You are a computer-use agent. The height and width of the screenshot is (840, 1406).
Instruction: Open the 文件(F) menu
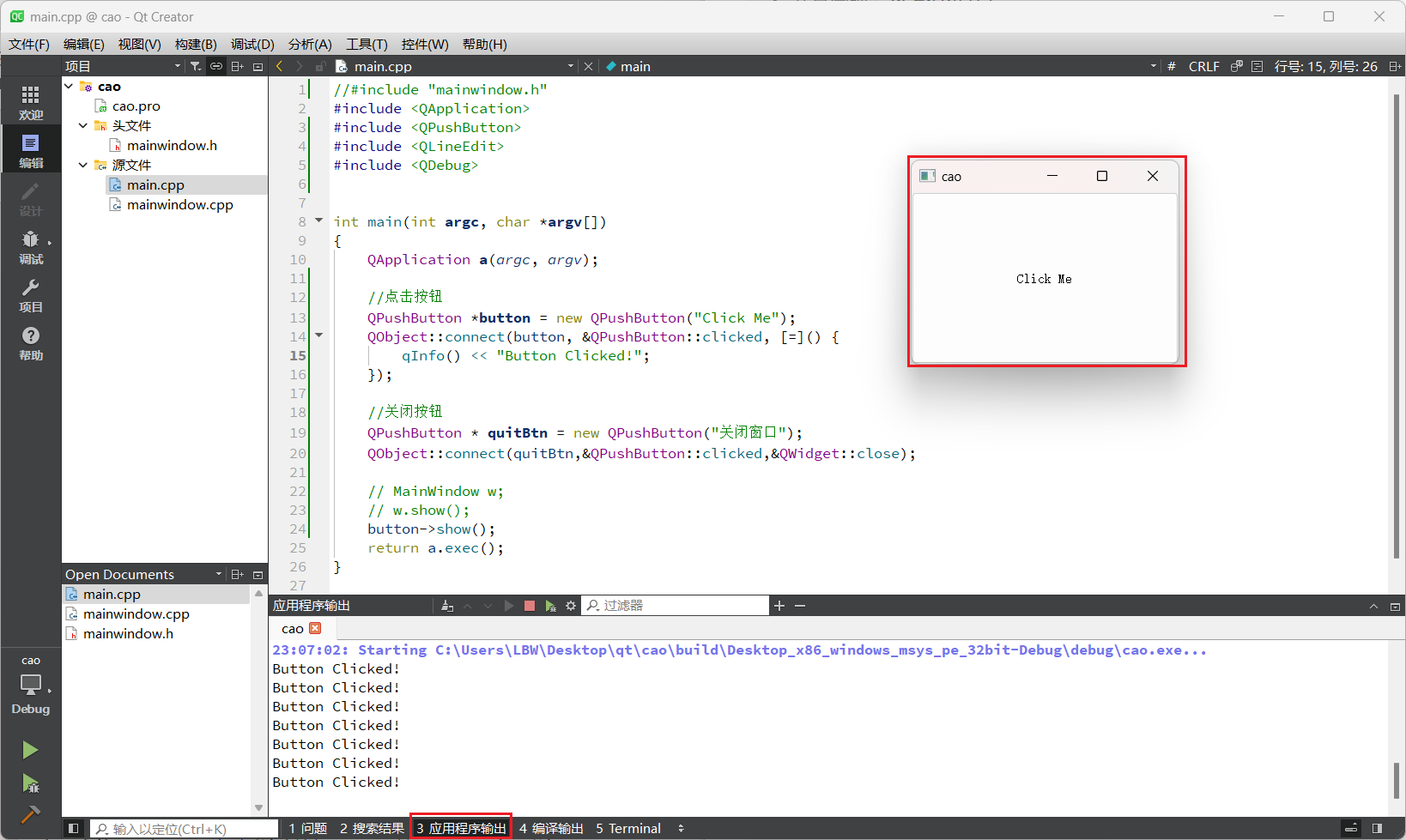tap(29, 44)
